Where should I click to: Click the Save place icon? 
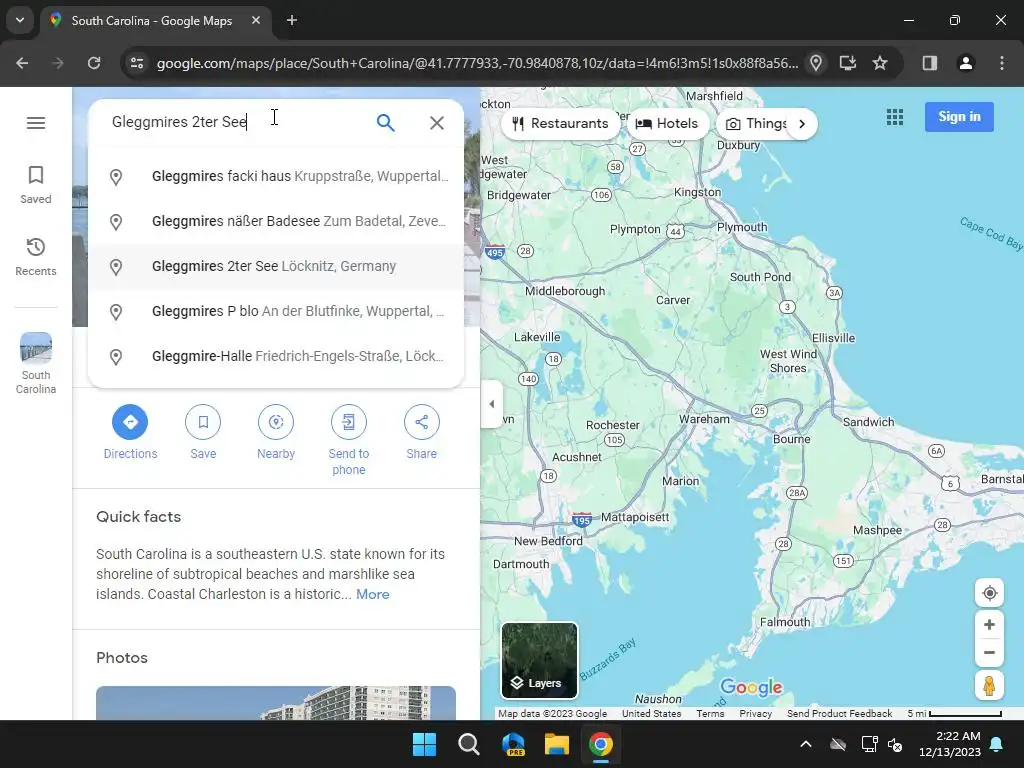click(x=203, y=422)
